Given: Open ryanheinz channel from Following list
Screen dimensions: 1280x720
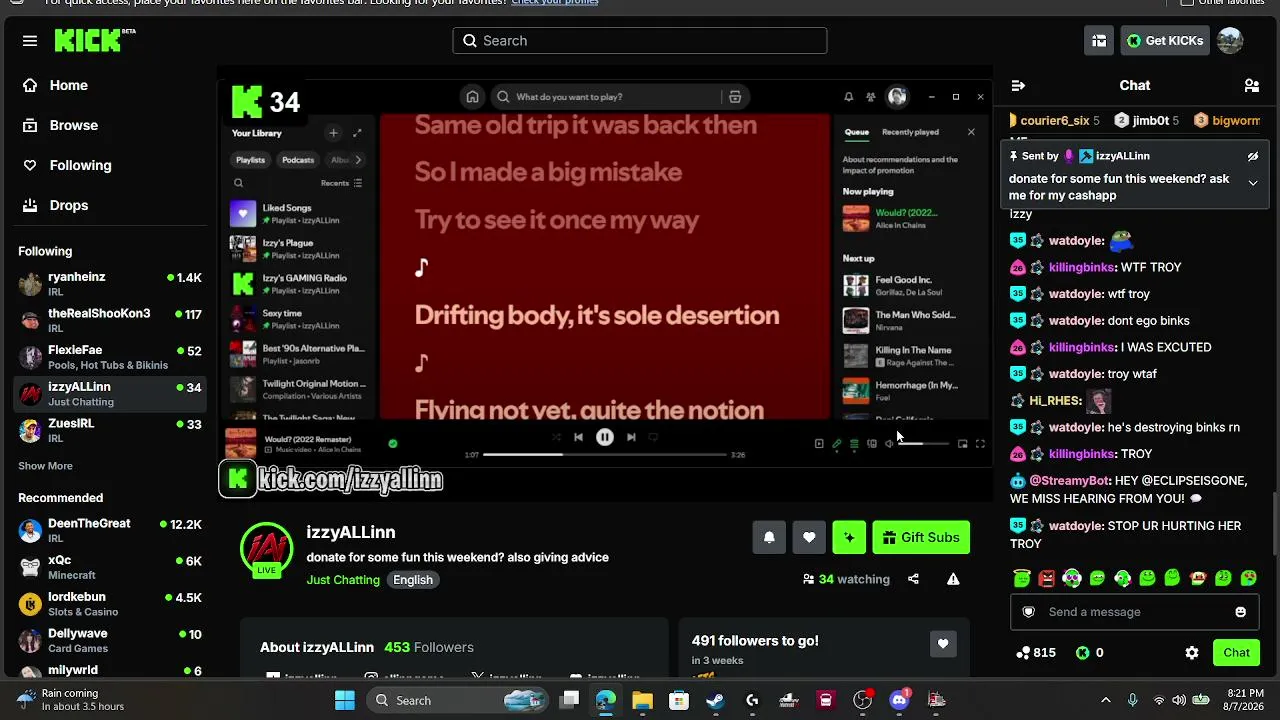Looking at the screenshot, I should 110,284.
